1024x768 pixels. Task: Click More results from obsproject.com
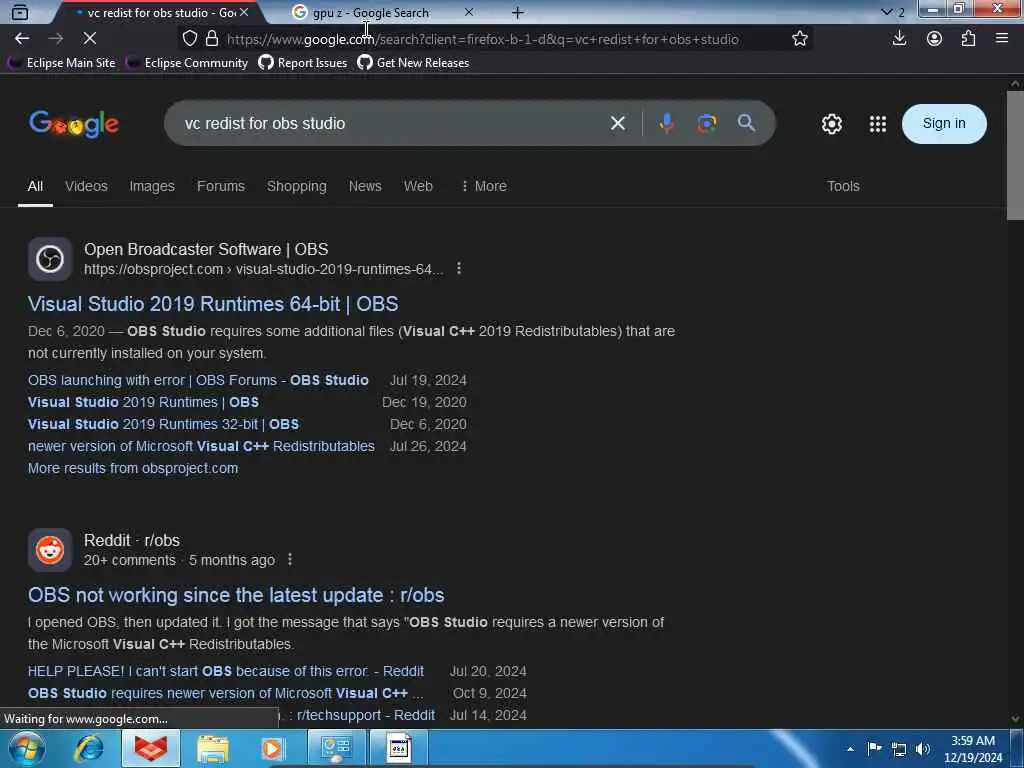133,468
